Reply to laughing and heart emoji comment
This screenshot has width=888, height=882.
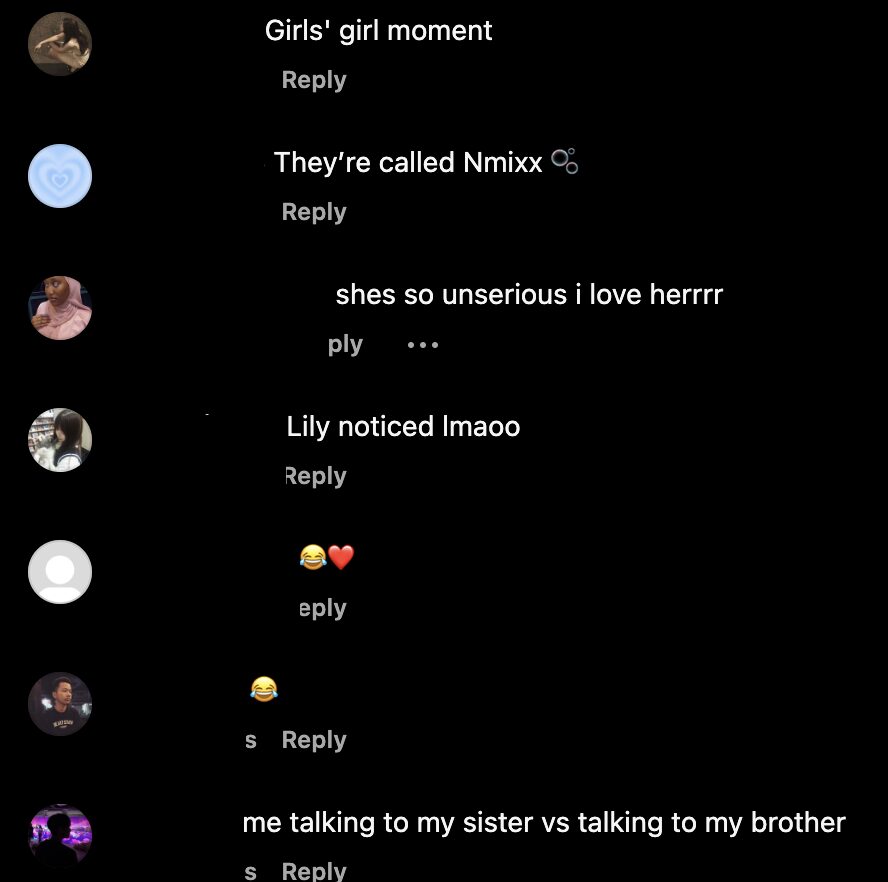tap(322, 608)
